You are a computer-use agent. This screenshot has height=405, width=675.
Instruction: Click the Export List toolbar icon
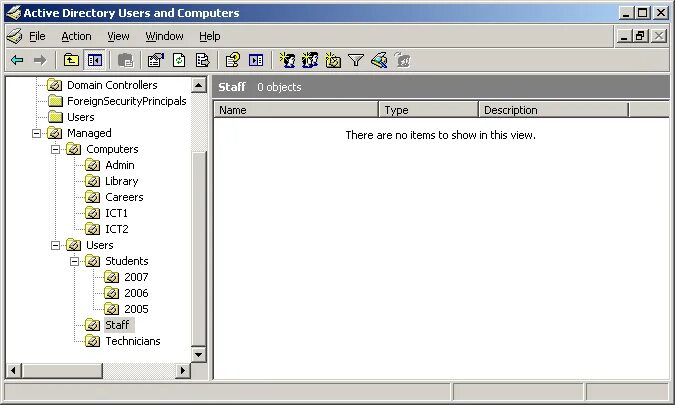[202, 60]
